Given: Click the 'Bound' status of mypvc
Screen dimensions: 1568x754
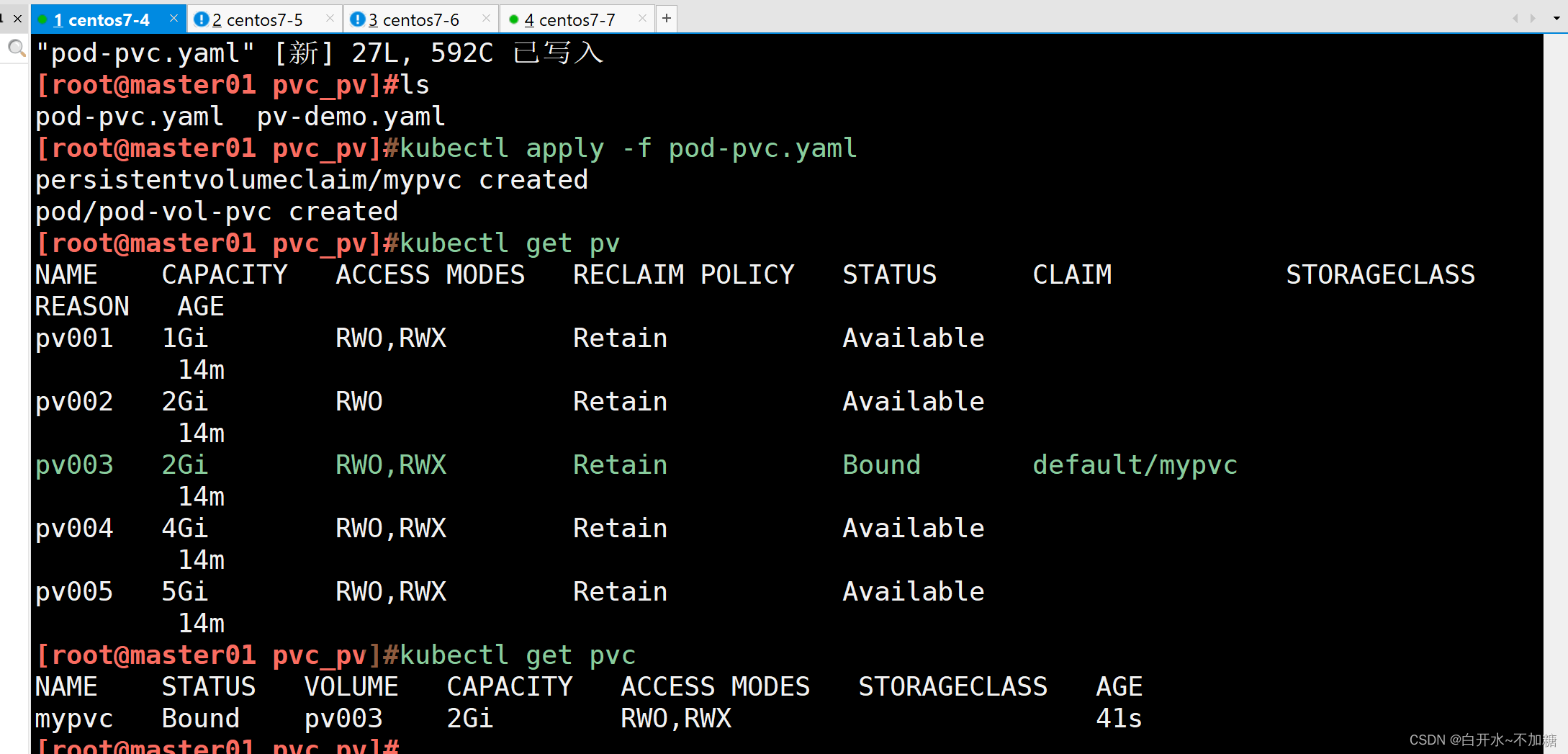Looking at the screenshot, I should click(201, 719).
